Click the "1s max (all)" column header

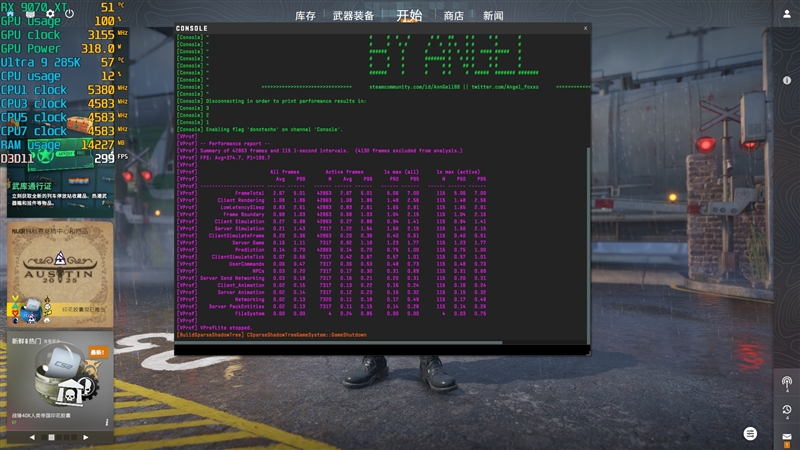402,172
